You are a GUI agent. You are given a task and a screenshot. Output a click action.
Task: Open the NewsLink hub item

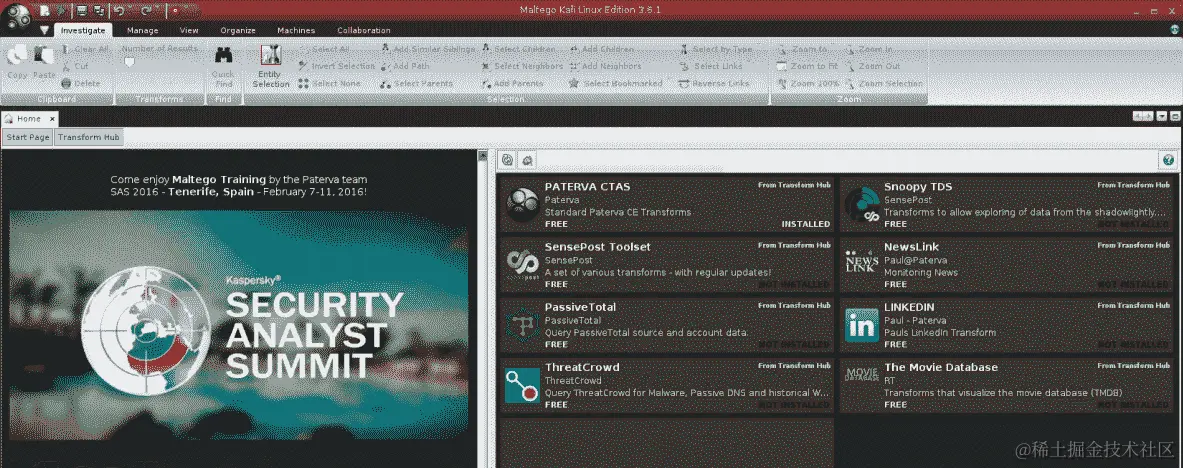pos(1006,265)
